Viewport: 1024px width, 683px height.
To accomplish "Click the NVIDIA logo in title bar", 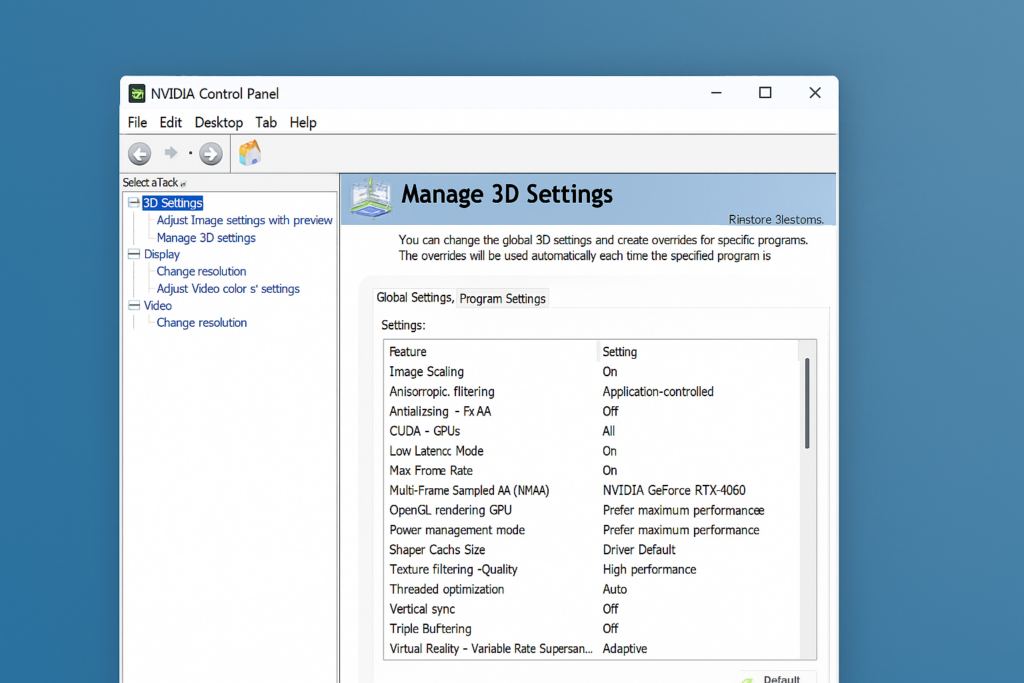I will [x=136, y=93].
